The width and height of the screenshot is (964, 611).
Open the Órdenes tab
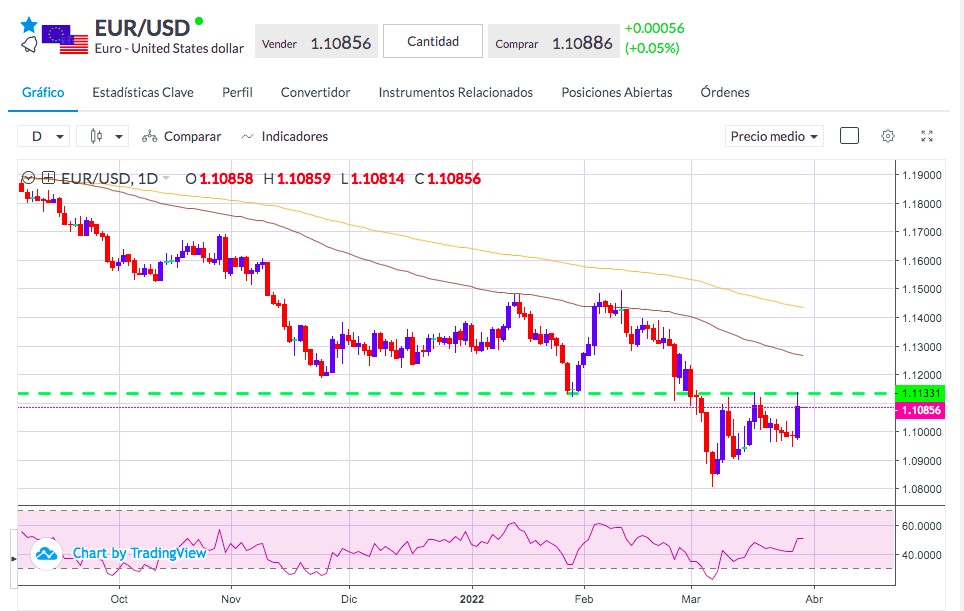point(725,92)
